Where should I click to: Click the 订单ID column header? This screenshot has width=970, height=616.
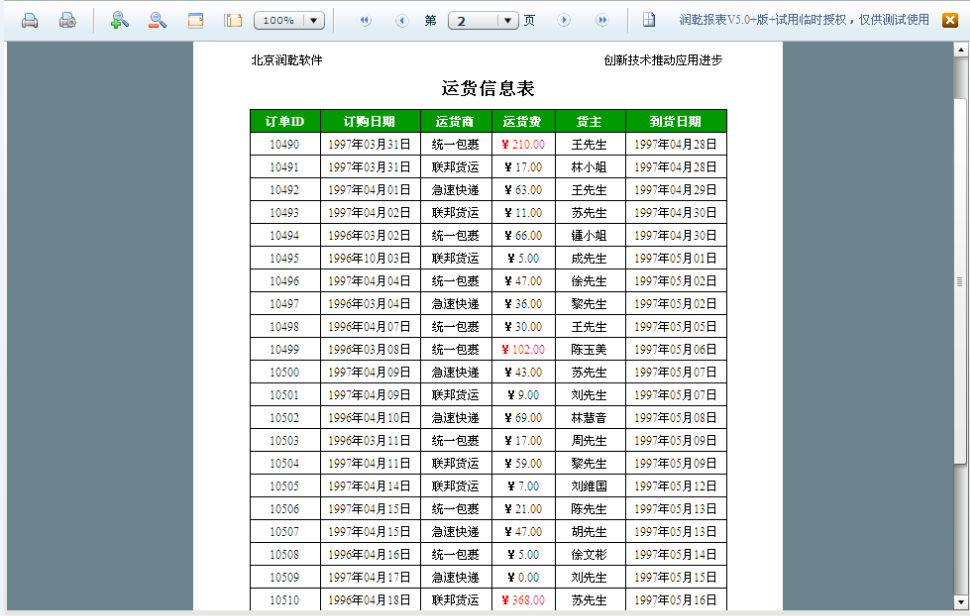285,121
